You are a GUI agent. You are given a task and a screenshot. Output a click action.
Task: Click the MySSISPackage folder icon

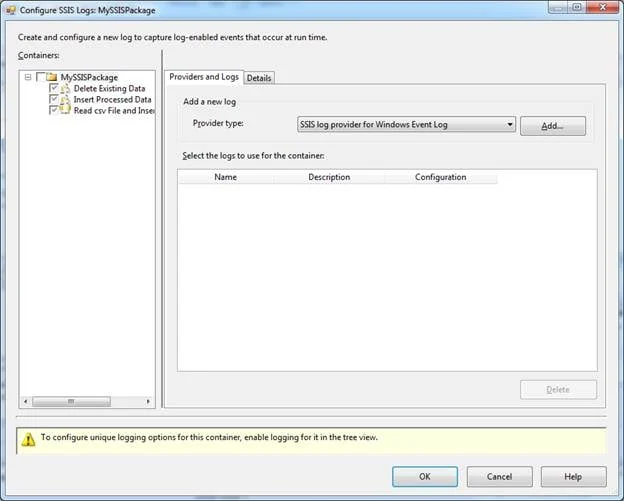click(x=51, y=77)
